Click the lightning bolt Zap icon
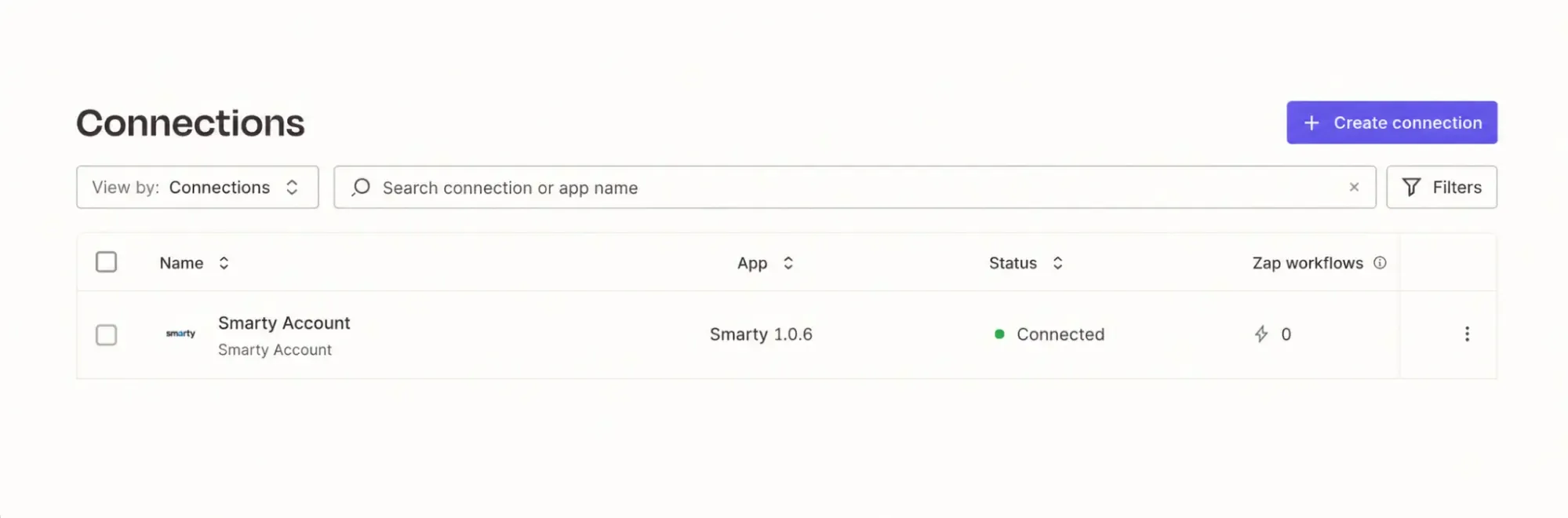Image resolution: width=1568 pixels, height=518 pixels. (1261, 334)
